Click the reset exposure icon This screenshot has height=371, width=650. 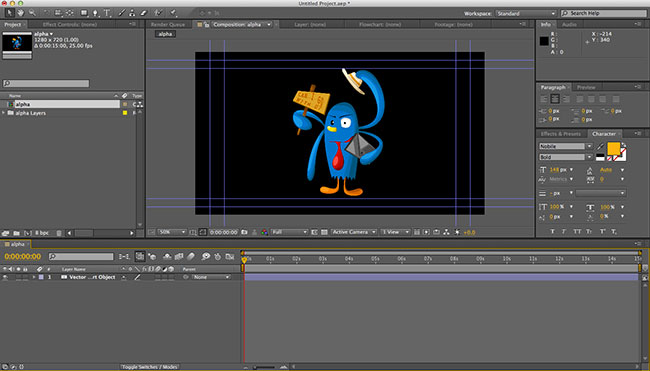click(457, 232)
